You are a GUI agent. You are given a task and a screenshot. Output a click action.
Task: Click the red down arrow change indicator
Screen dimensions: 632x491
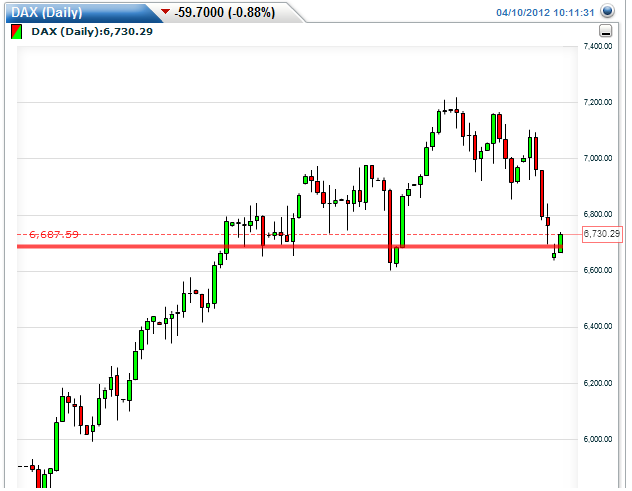pyautogui.click(x=165, y=12)
